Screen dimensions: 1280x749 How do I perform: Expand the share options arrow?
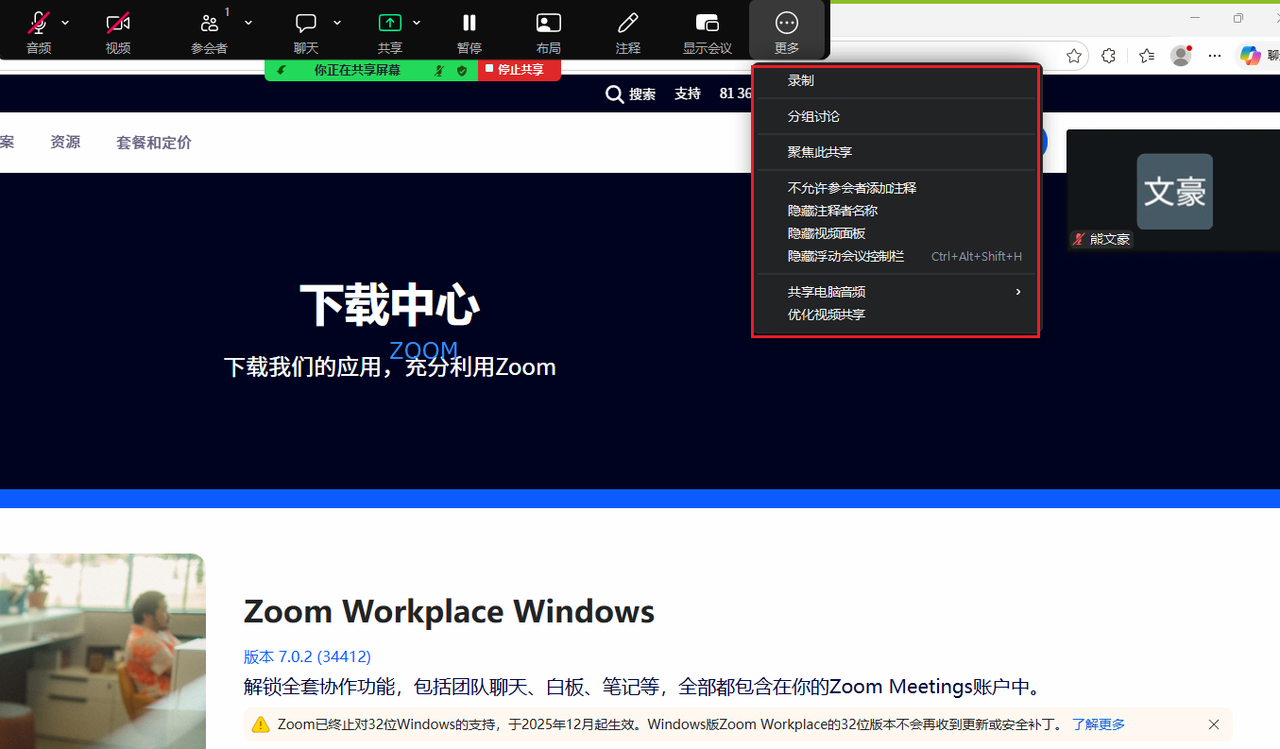click(x=417, y=23)
